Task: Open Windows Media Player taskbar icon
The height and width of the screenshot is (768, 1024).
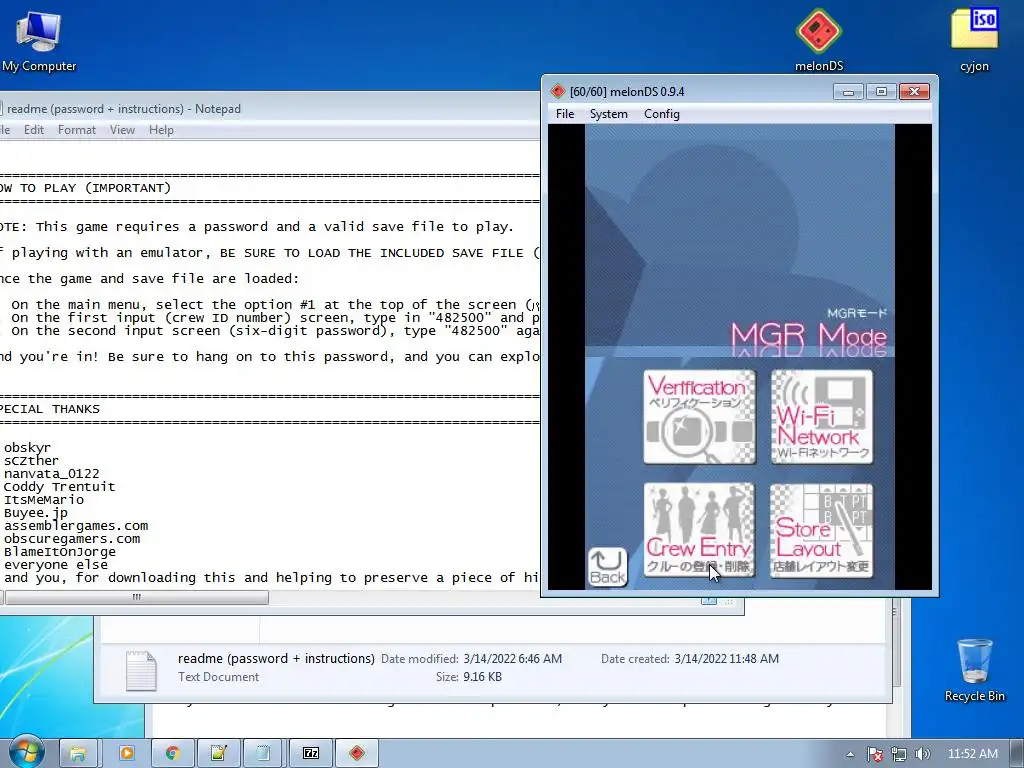Action: point(127,754)
